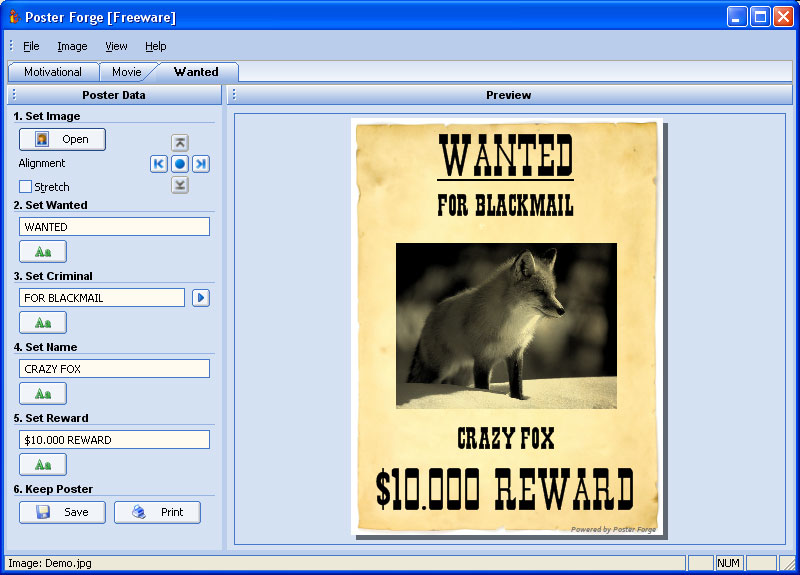The width and height of the screenshot is (800, 575).
Task: Center the image alignment
Action: [180, 164]
